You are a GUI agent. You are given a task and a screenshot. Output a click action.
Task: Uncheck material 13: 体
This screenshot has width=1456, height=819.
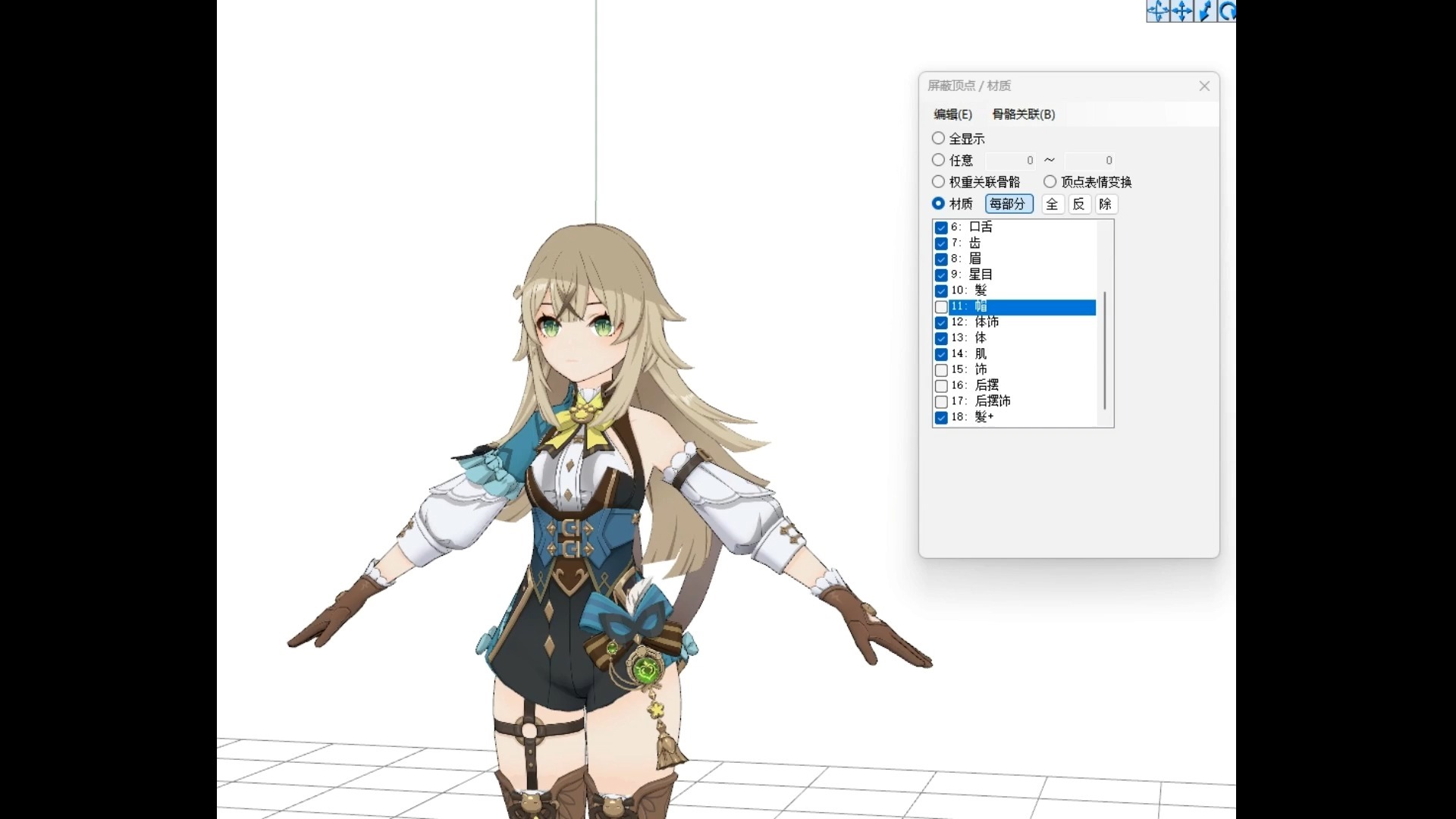tap(941, 338)
